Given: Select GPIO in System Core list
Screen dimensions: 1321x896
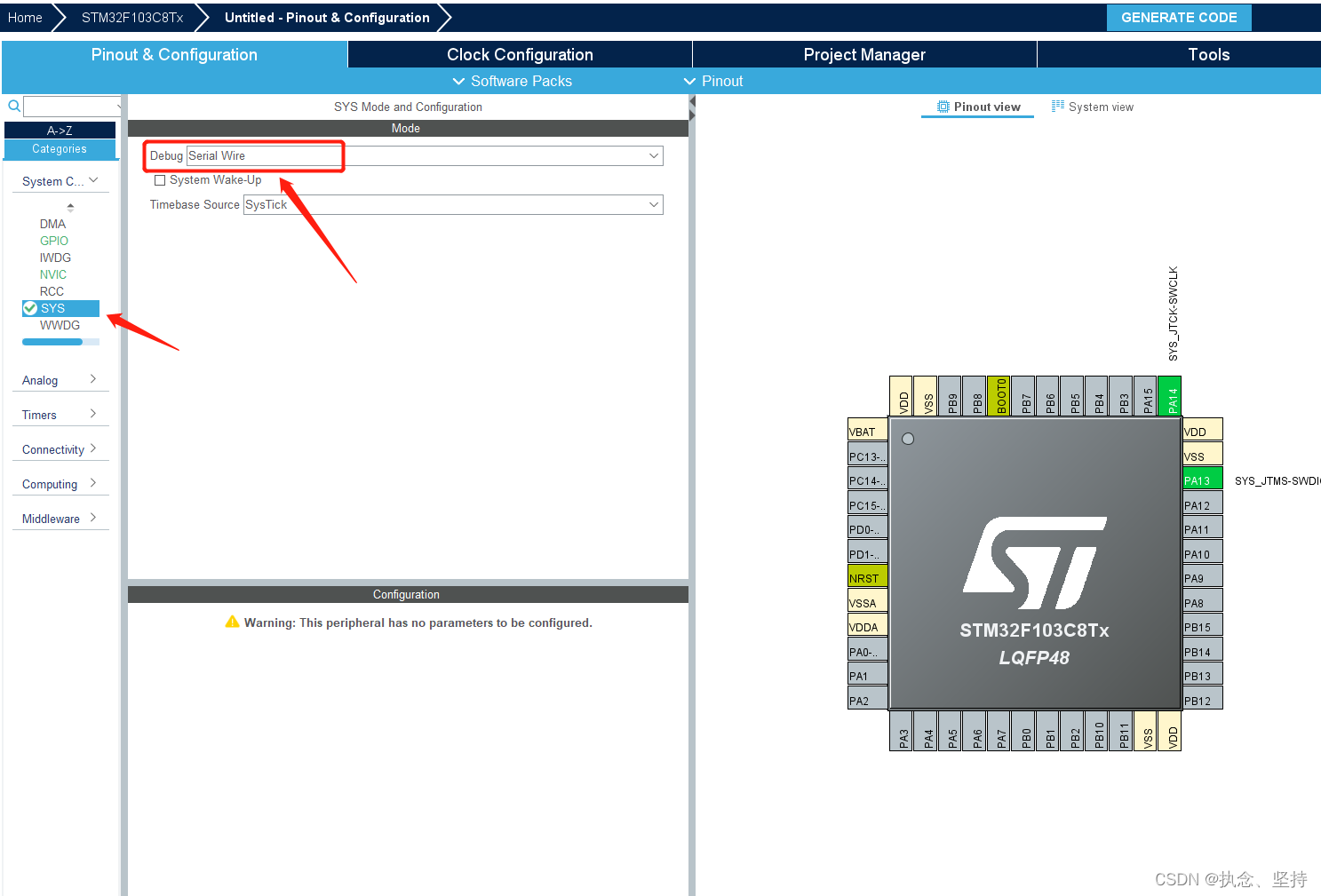Looking at the screenshot, I should 53,241.
